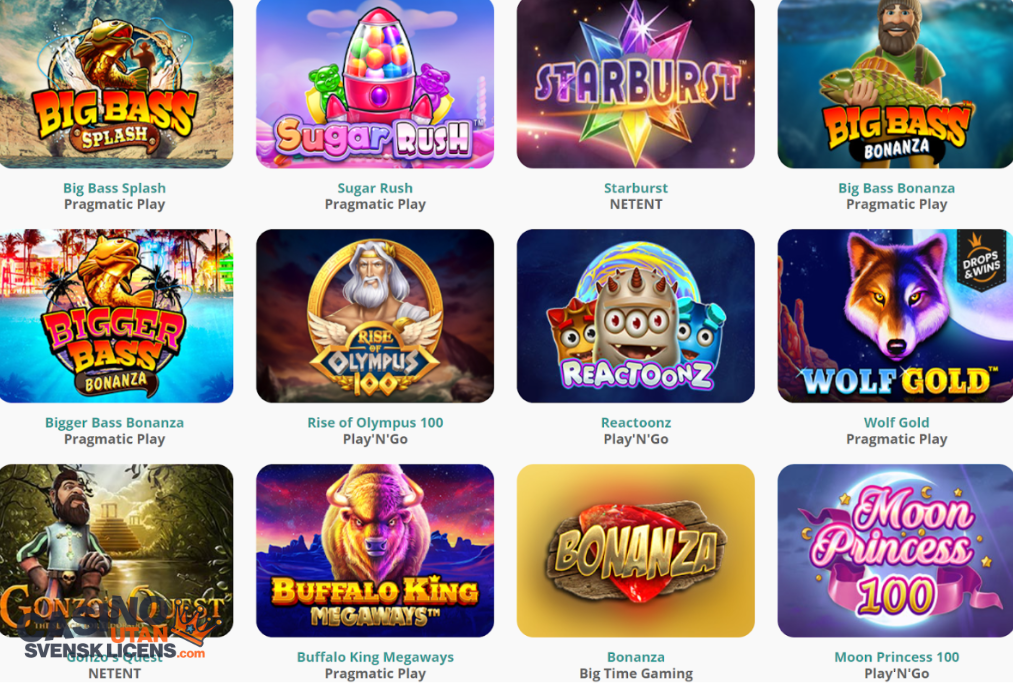Follow the Buffalo King Megaways title link
The image size is (1013, 691).
click(375, 657)
